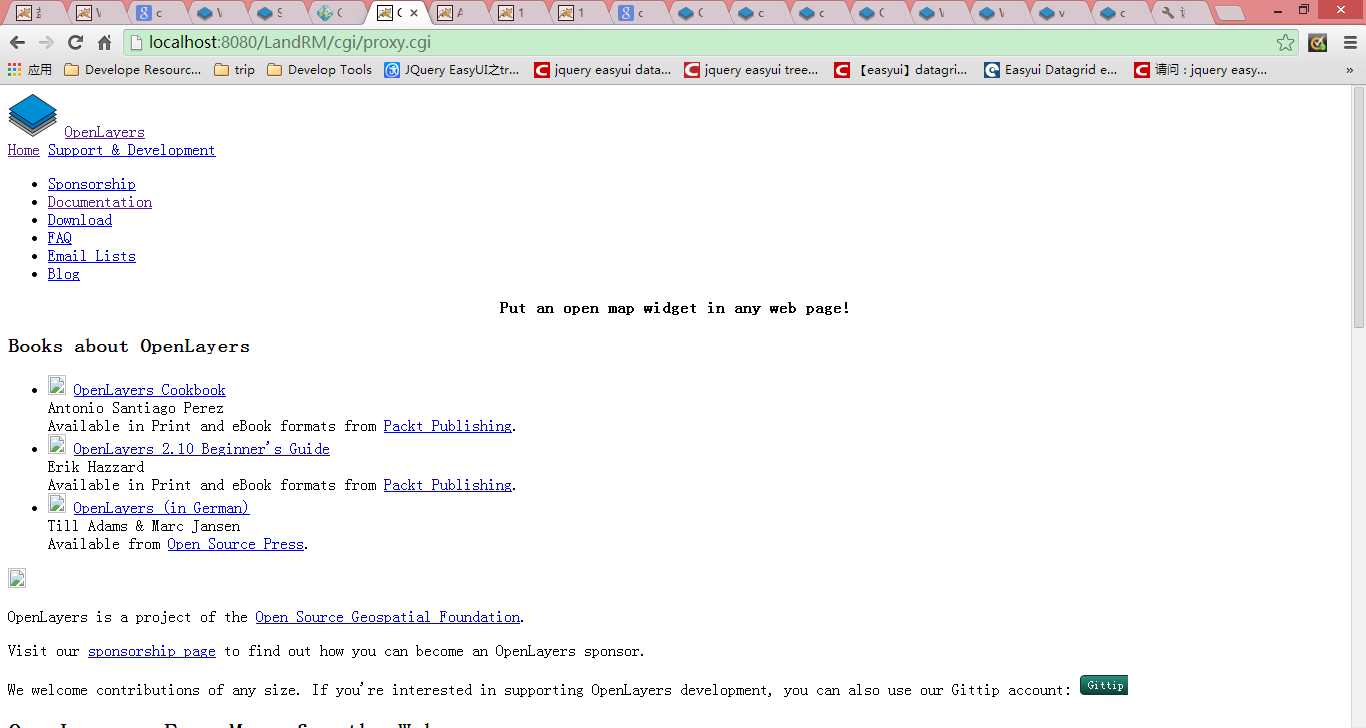Click broken image beside OpenLayers (in German)

point(57,504)
